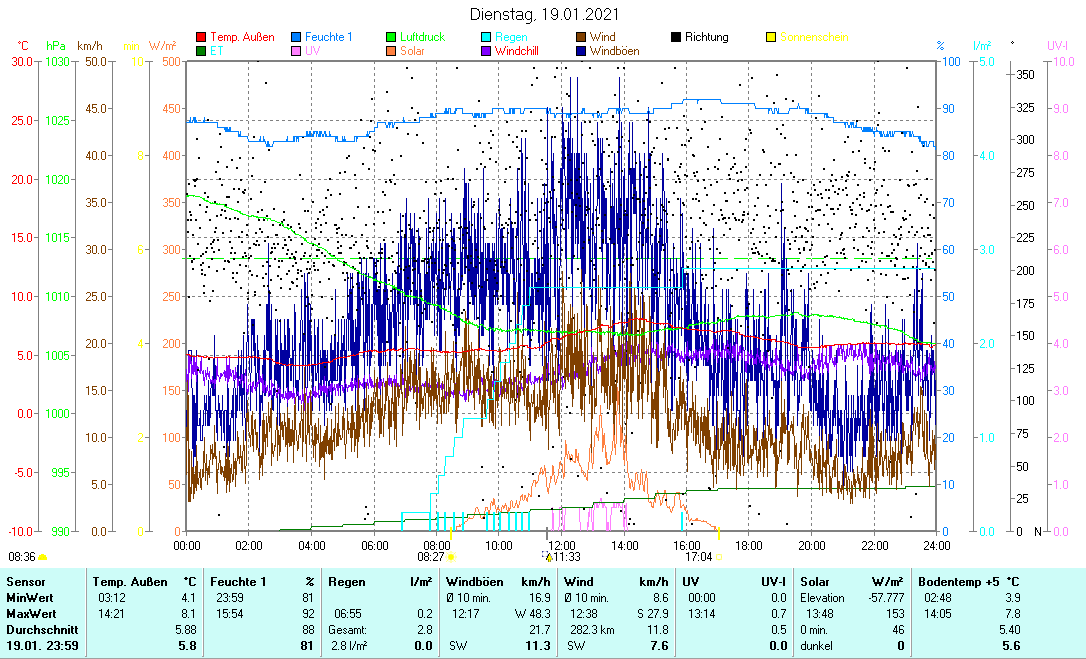Click the yellow Sonnenschein legend square
The image size is (1086, 659).
click(771, 37)
